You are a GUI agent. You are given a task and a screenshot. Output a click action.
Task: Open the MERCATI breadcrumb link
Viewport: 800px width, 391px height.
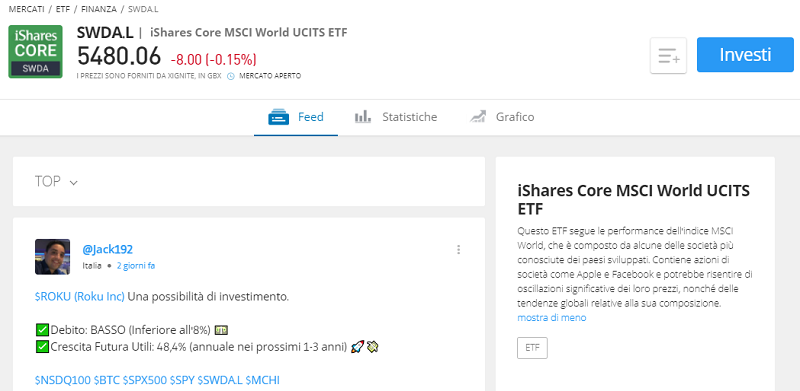pyautogui.click(x=27, y=9)
